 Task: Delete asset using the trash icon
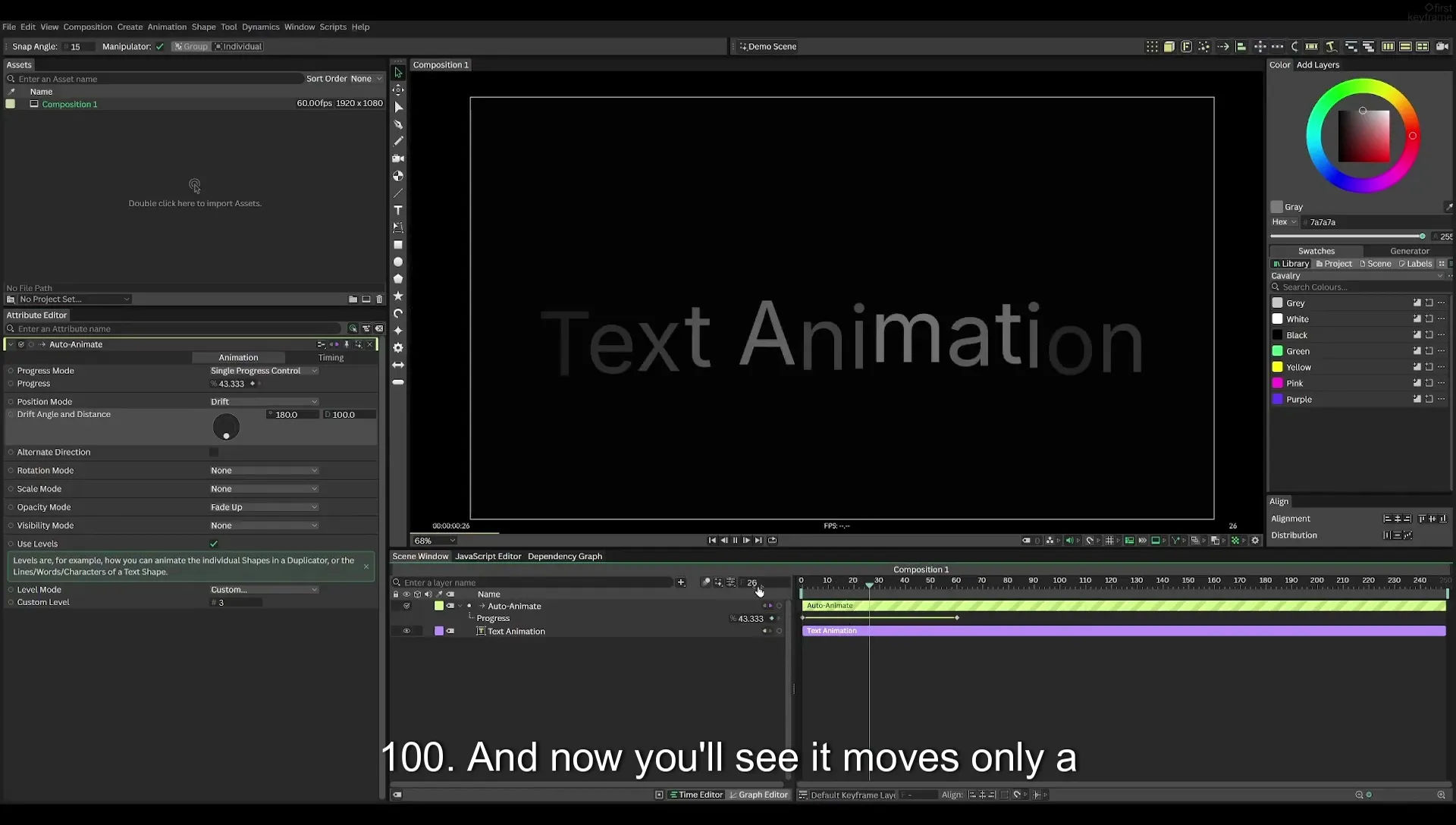pos(379,300)
